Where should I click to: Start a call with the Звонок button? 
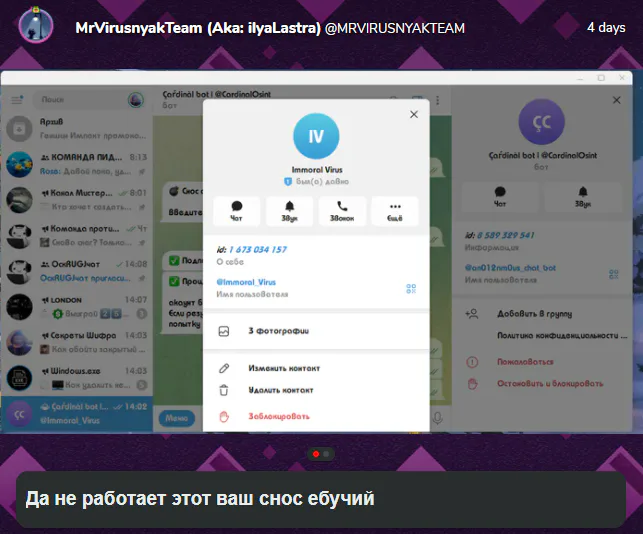pyautogui.click(x=342, y=211)
